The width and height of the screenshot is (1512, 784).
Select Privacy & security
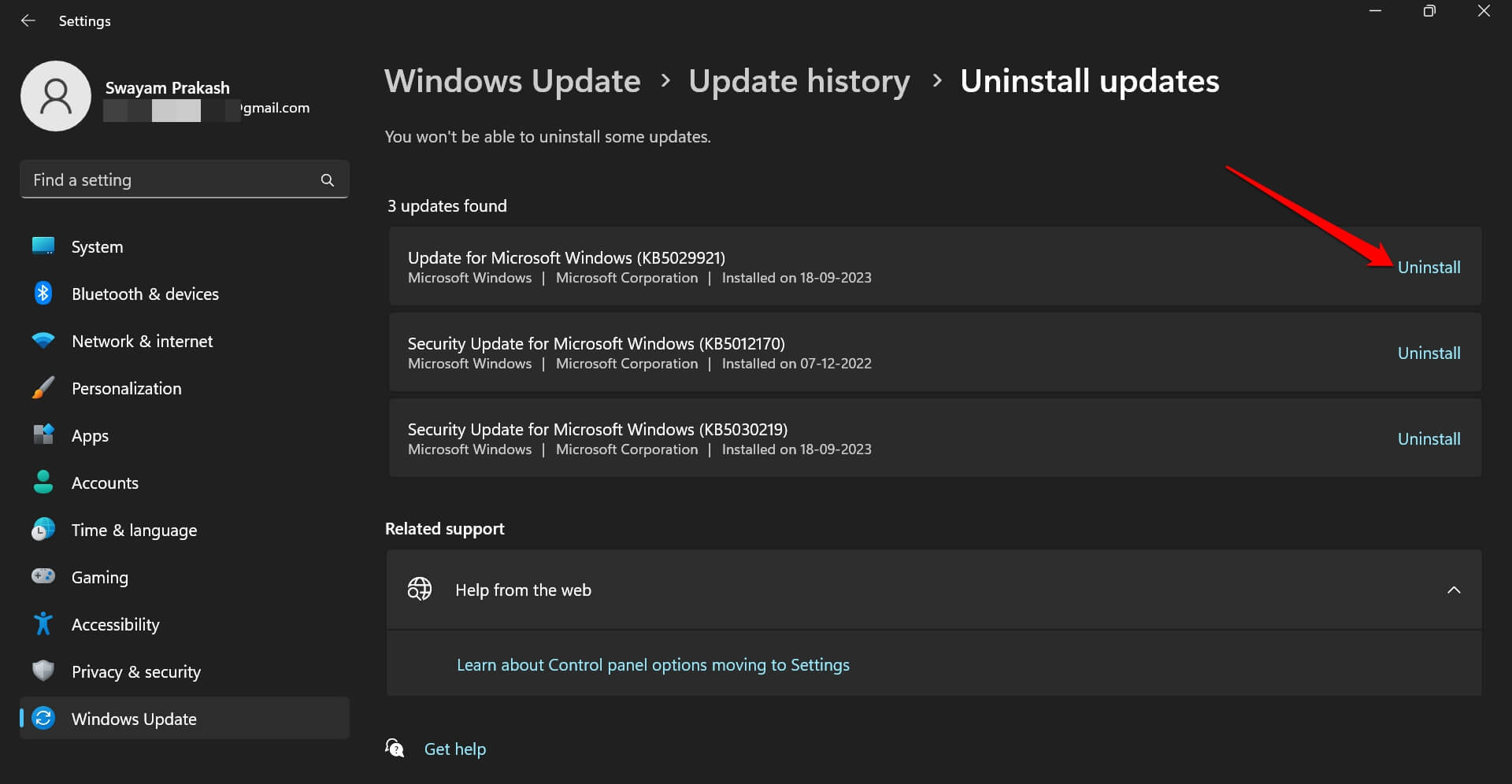point(184,671)
